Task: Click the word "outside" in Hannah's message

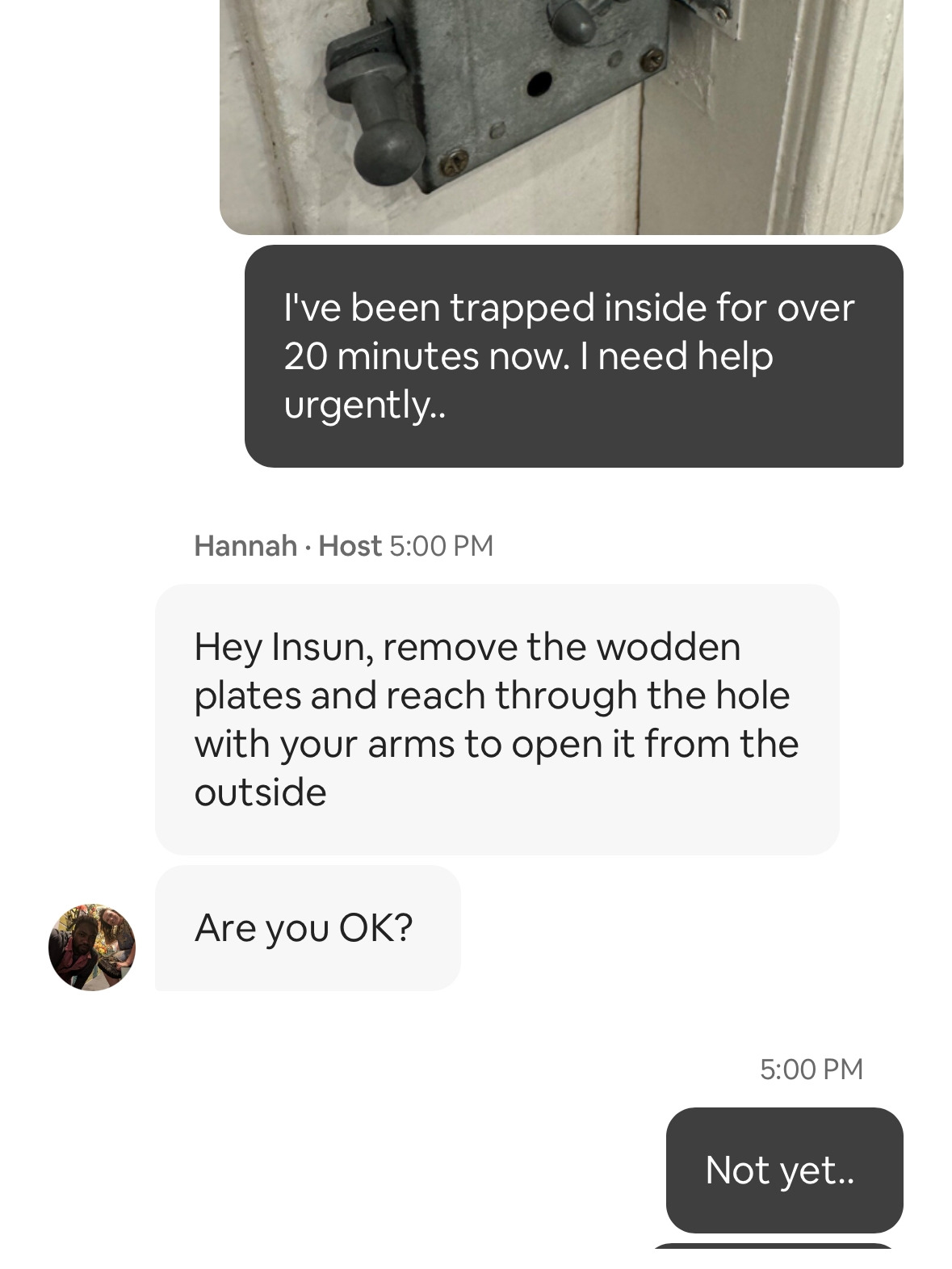Action: click(260, 792)
